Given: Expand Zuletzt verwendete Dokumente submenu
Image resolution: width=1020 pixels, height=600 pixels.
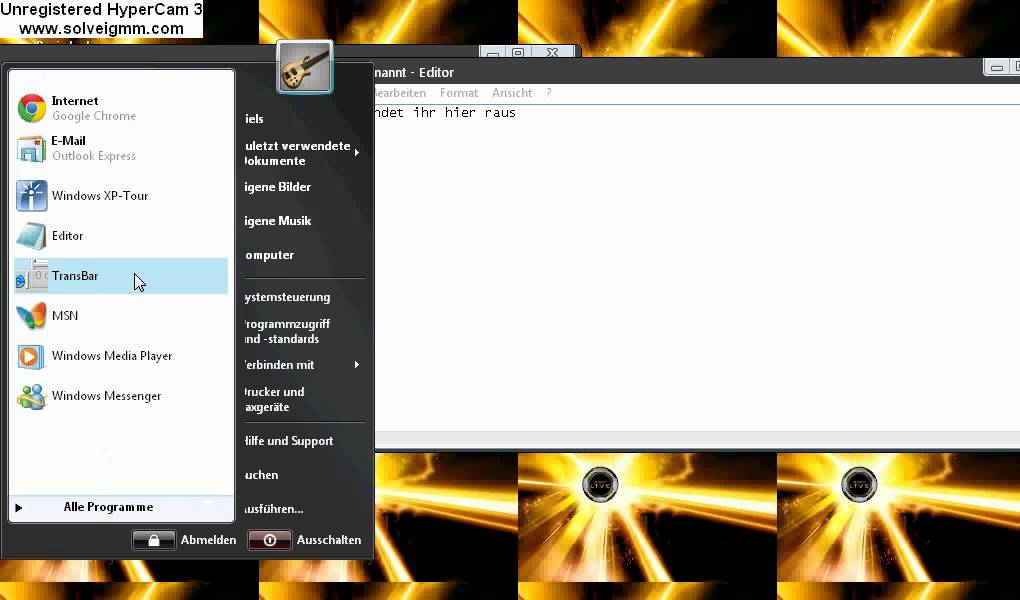Looking at the screenshot, I should [x=356, y=153].
